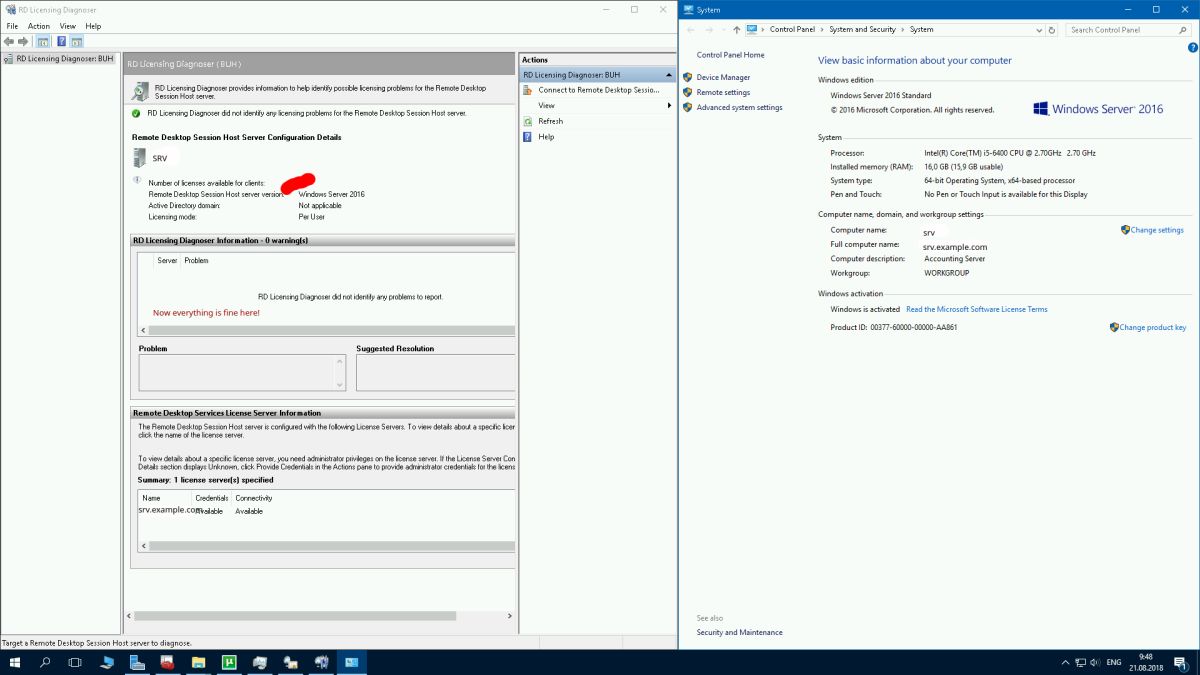
Task: Click the Back arrow in RD Licensing Diagnoser toolbar
Action: pyautogui.click(x=9, y=42)
